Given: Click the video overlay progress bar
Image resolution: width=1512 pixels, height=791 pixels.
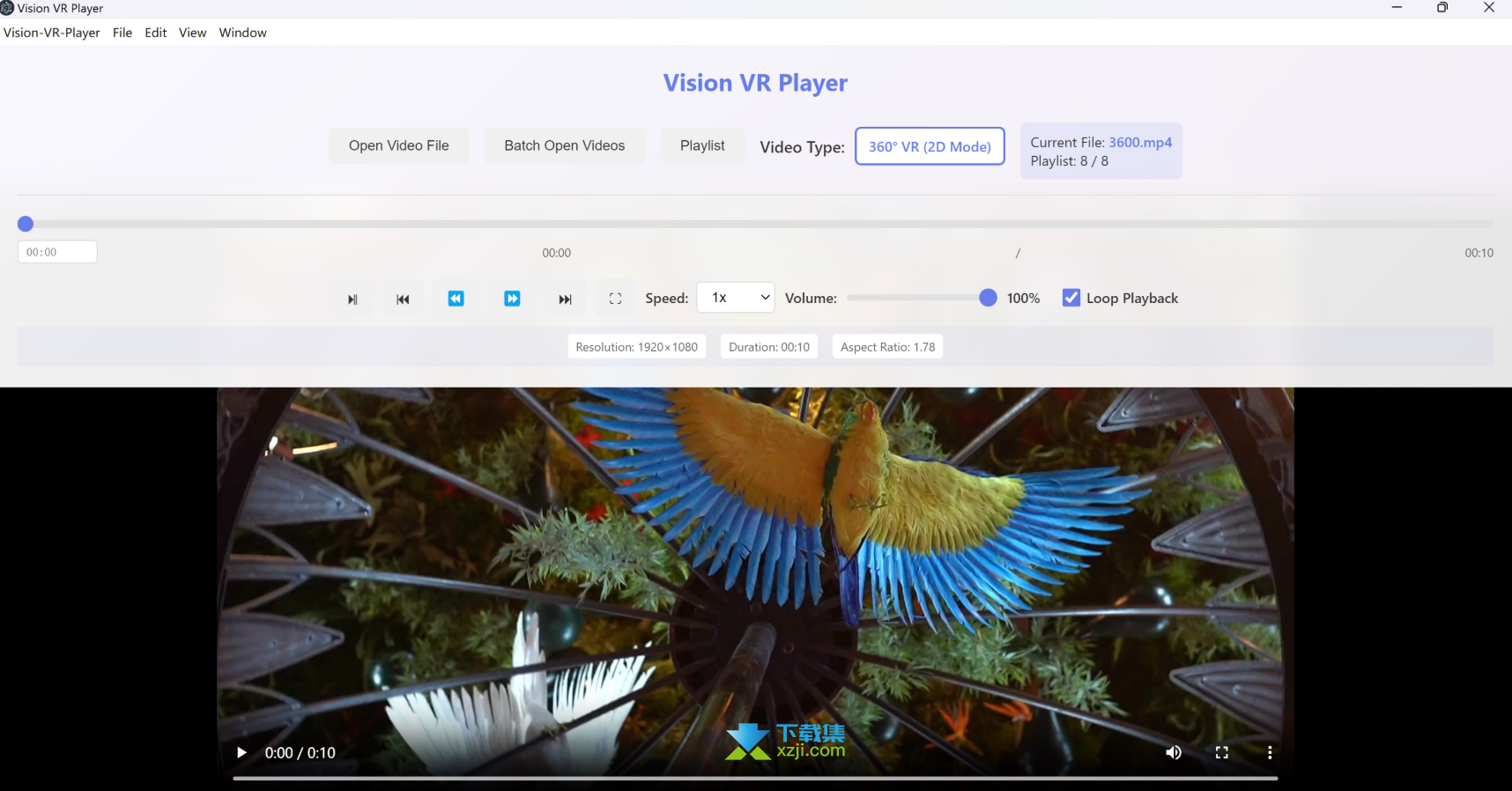Looking at the screenshot, I should point(755,779).
